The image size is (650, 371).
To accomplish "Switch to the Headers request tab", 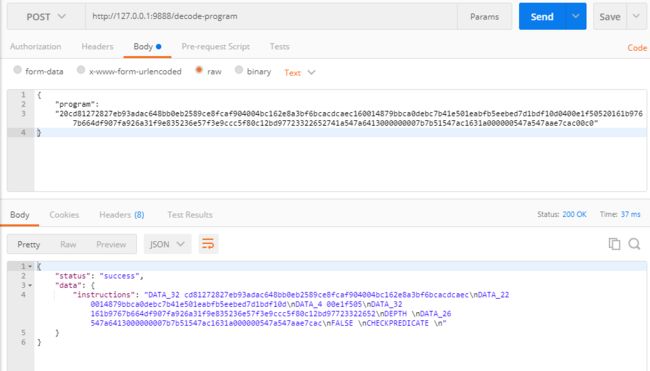I will [97, 46].
